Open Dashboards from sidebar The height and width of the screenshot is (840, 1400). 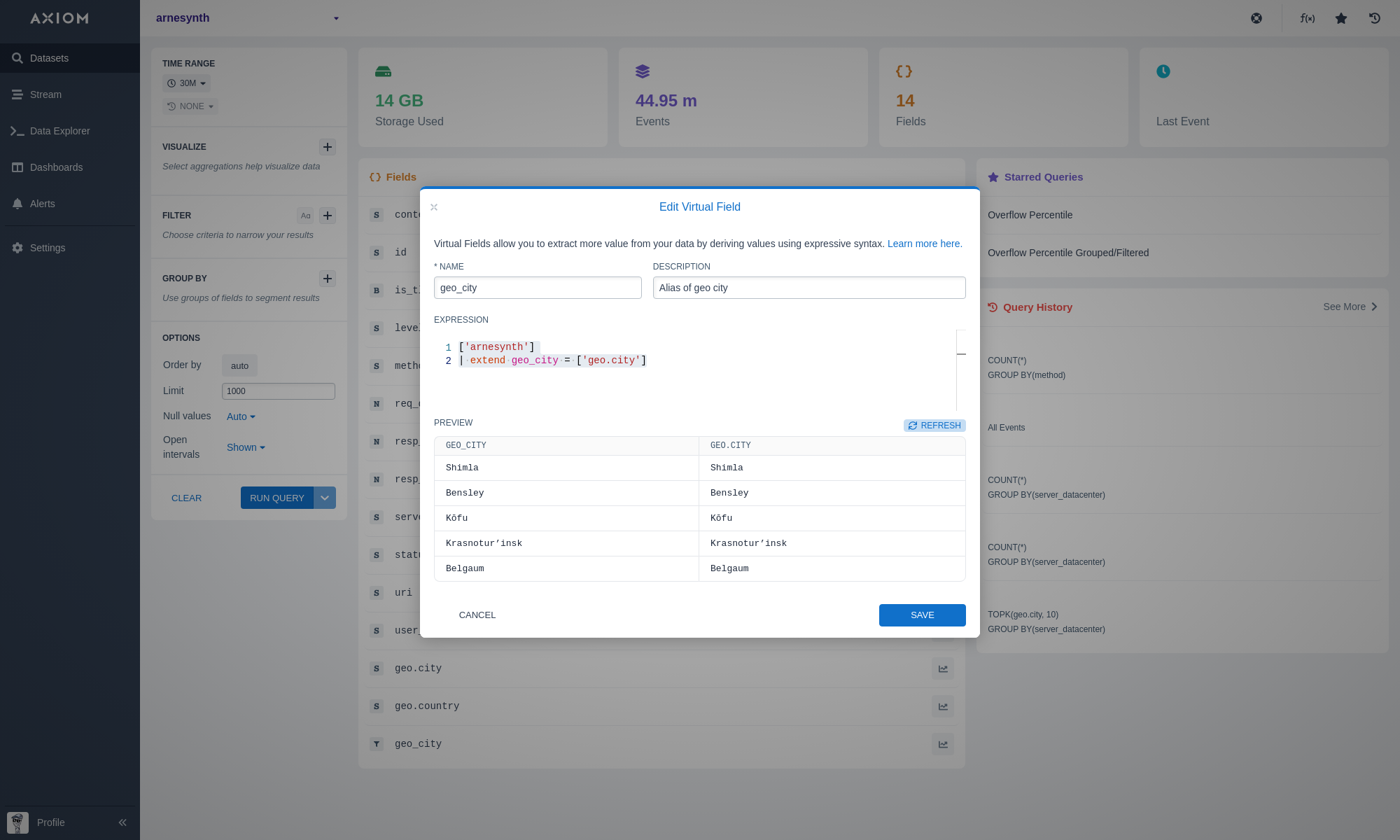click(56, 167)
